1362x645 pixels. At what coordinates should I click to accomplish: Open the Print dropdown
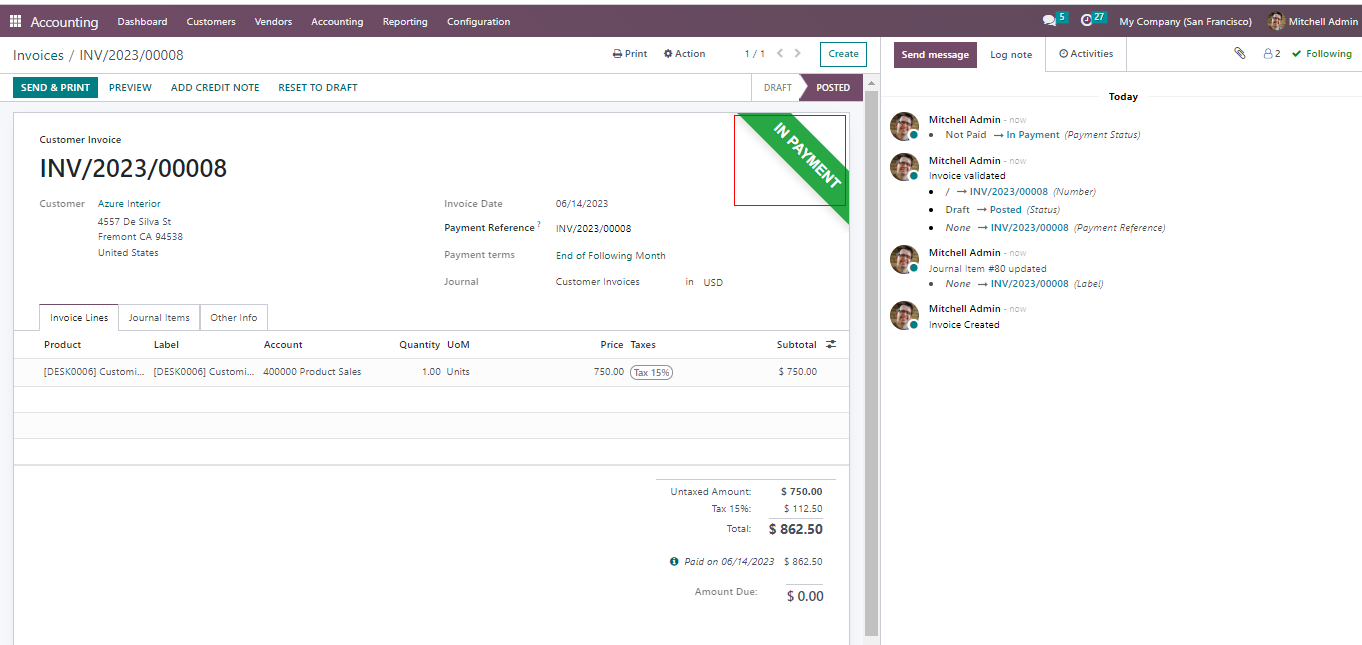pos(630,54)
